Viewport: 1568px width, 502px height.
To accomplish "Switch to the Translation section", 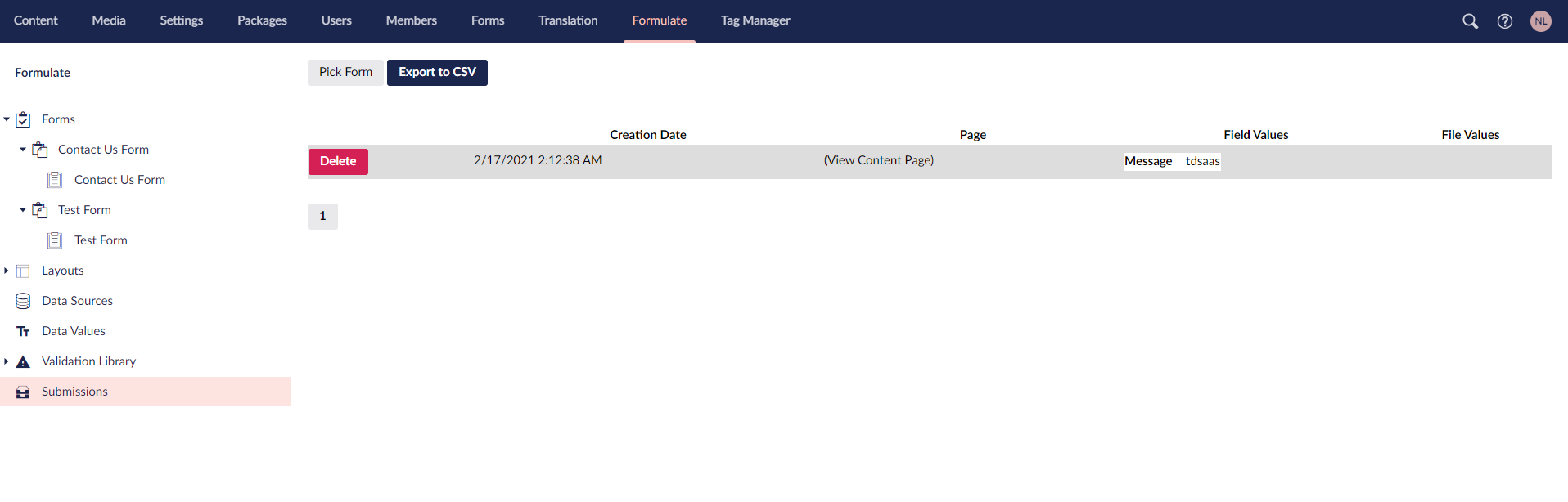I will tap(568, 20).
